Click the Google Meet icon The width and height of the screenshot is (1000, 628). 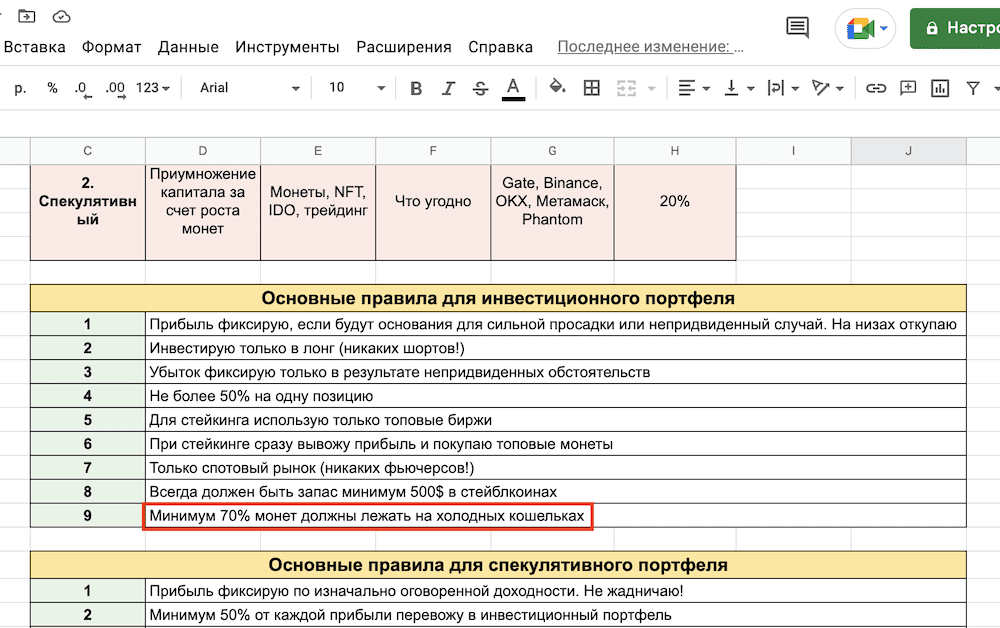click(x=860, y=29)
